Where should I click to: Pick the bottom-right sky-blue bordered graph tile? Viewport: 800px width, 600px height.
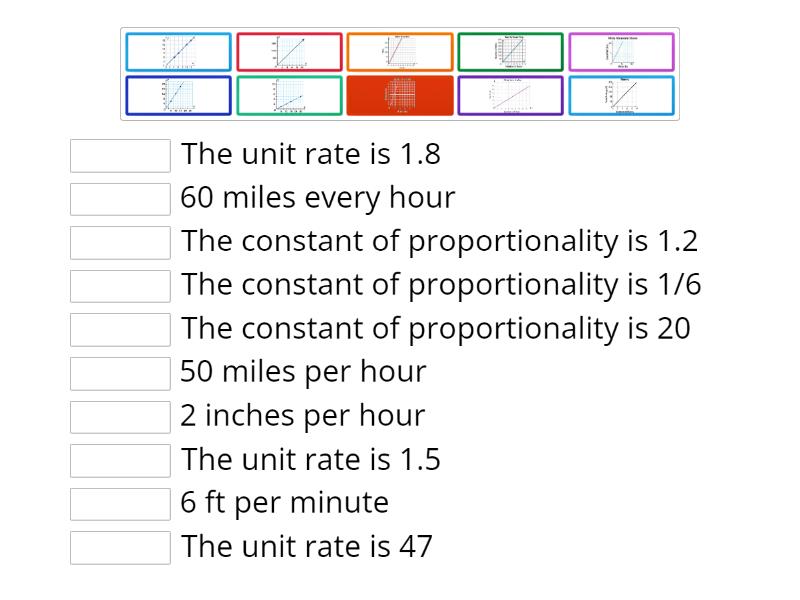pos(622,96)
